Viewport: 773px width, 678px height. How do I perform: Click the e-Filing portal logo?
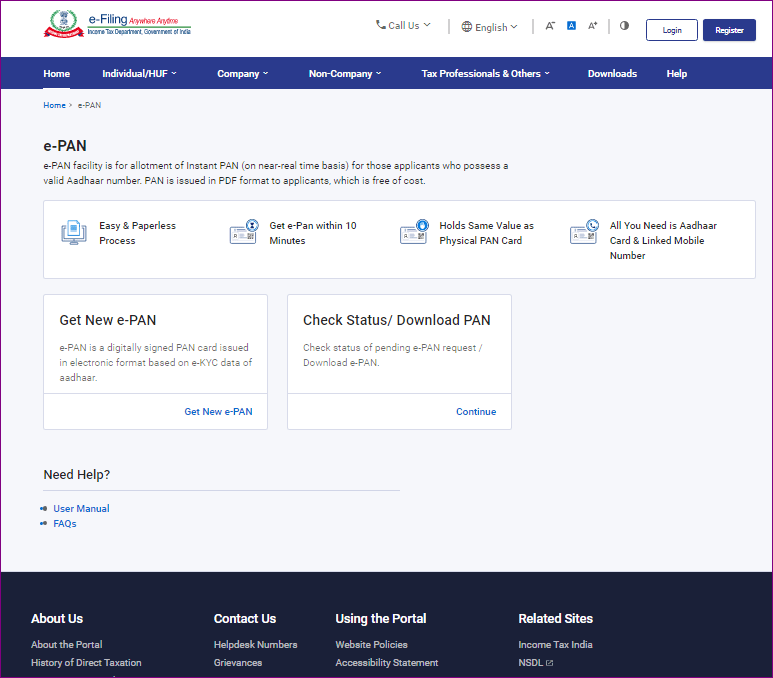[x=117, y=25]
